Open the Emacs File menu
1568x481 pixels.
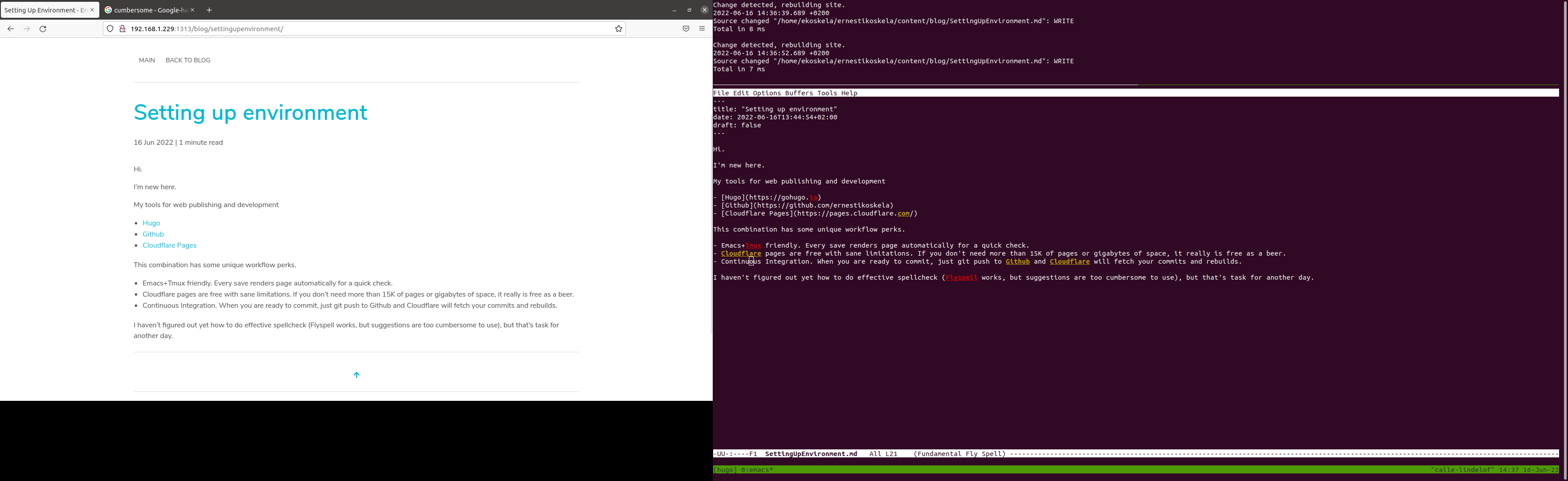pos(721,93)
